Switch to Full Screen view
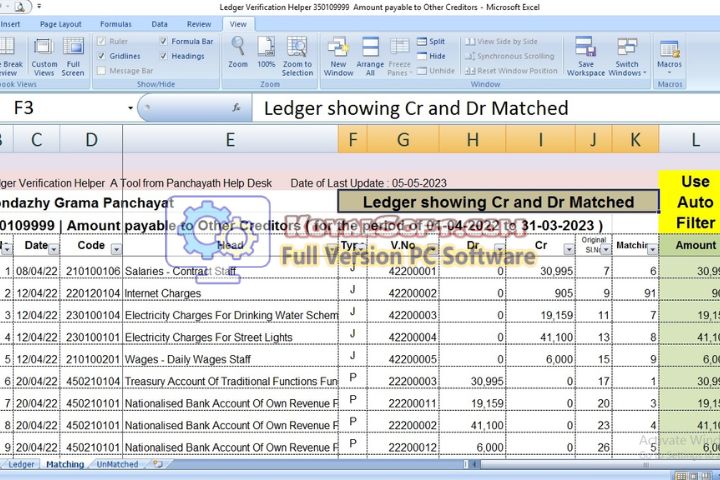 tap(73, 57)
